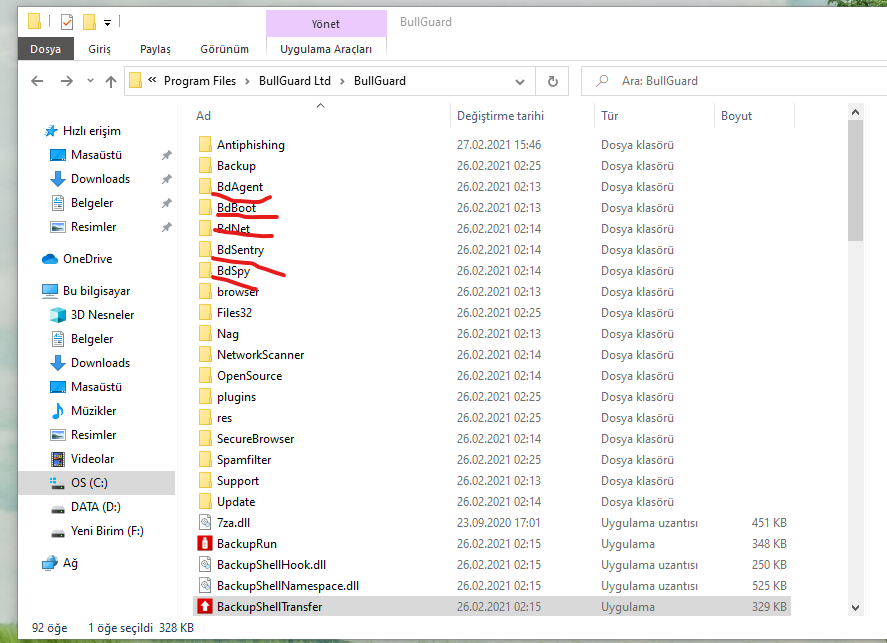The image size is (887, 643).
Task: Open the Paylaş ribbon tab
Action: pos(156,49)
